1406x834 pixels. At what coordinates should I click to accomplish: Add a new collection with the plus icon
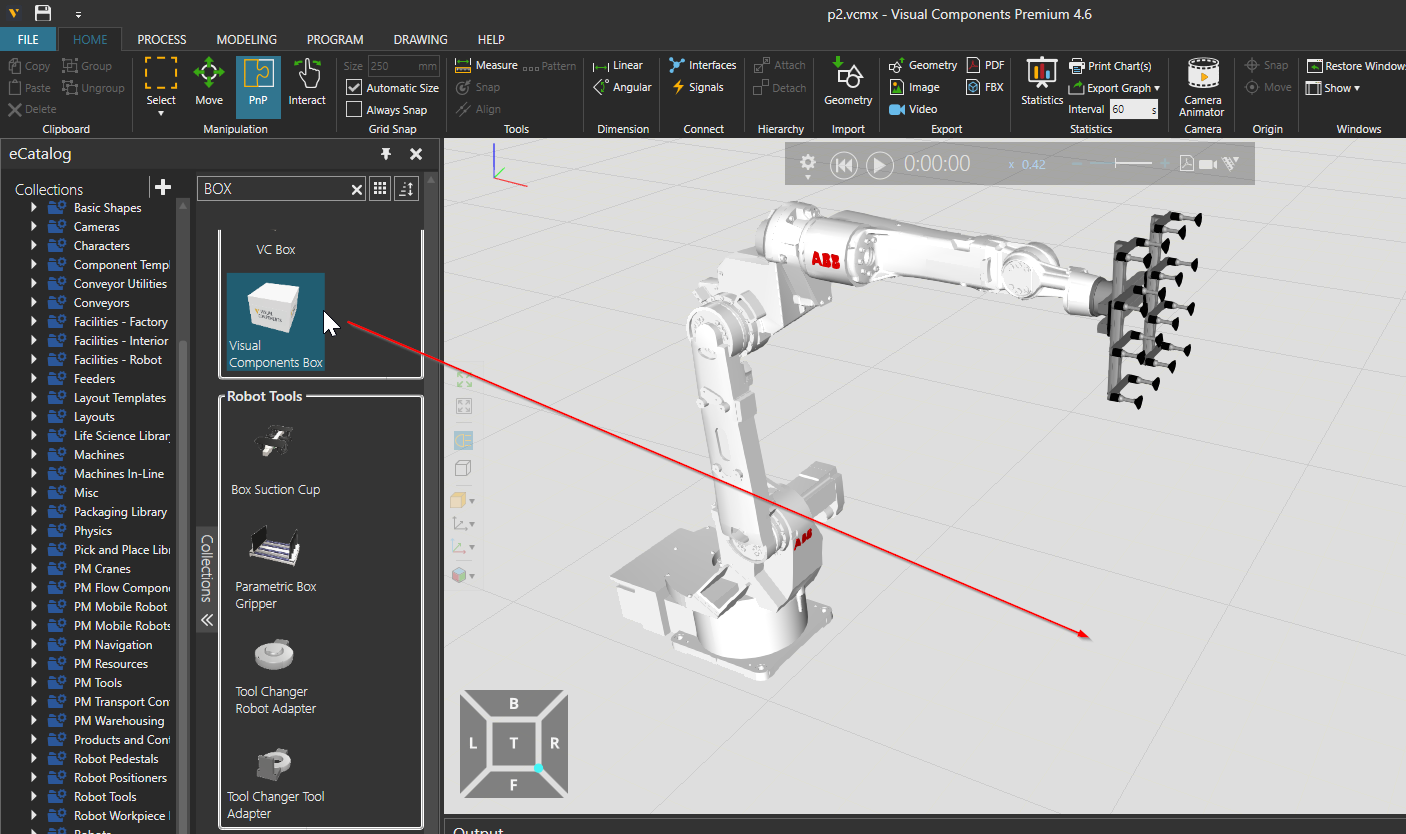[x=162, y=187]
